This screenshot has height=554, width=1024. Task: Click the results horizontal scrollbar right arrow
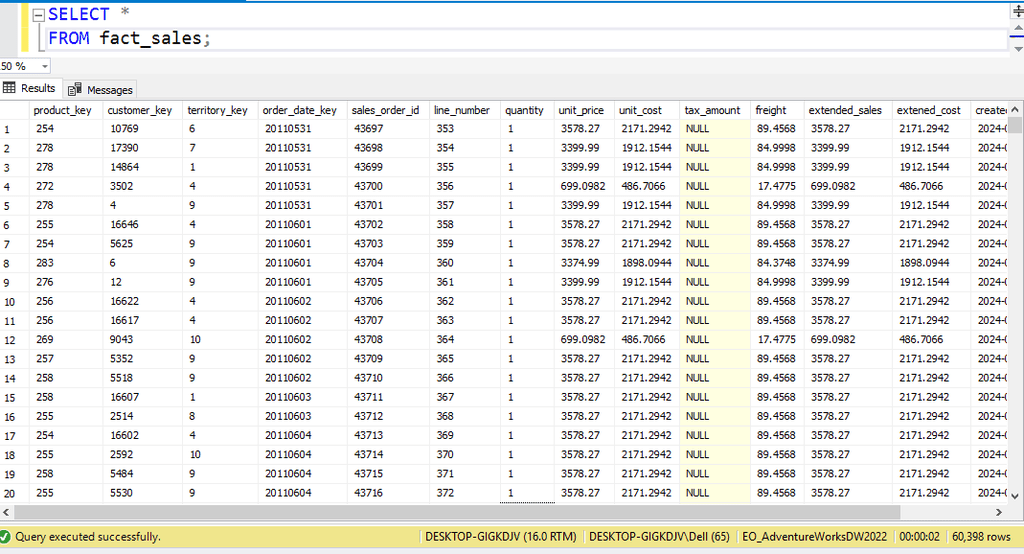(x=999, y=512)
